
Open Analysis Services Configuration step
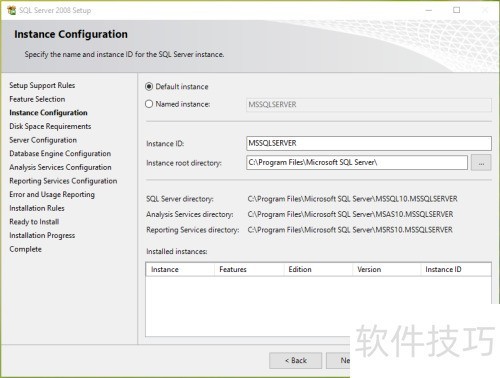tap(60, 167)
